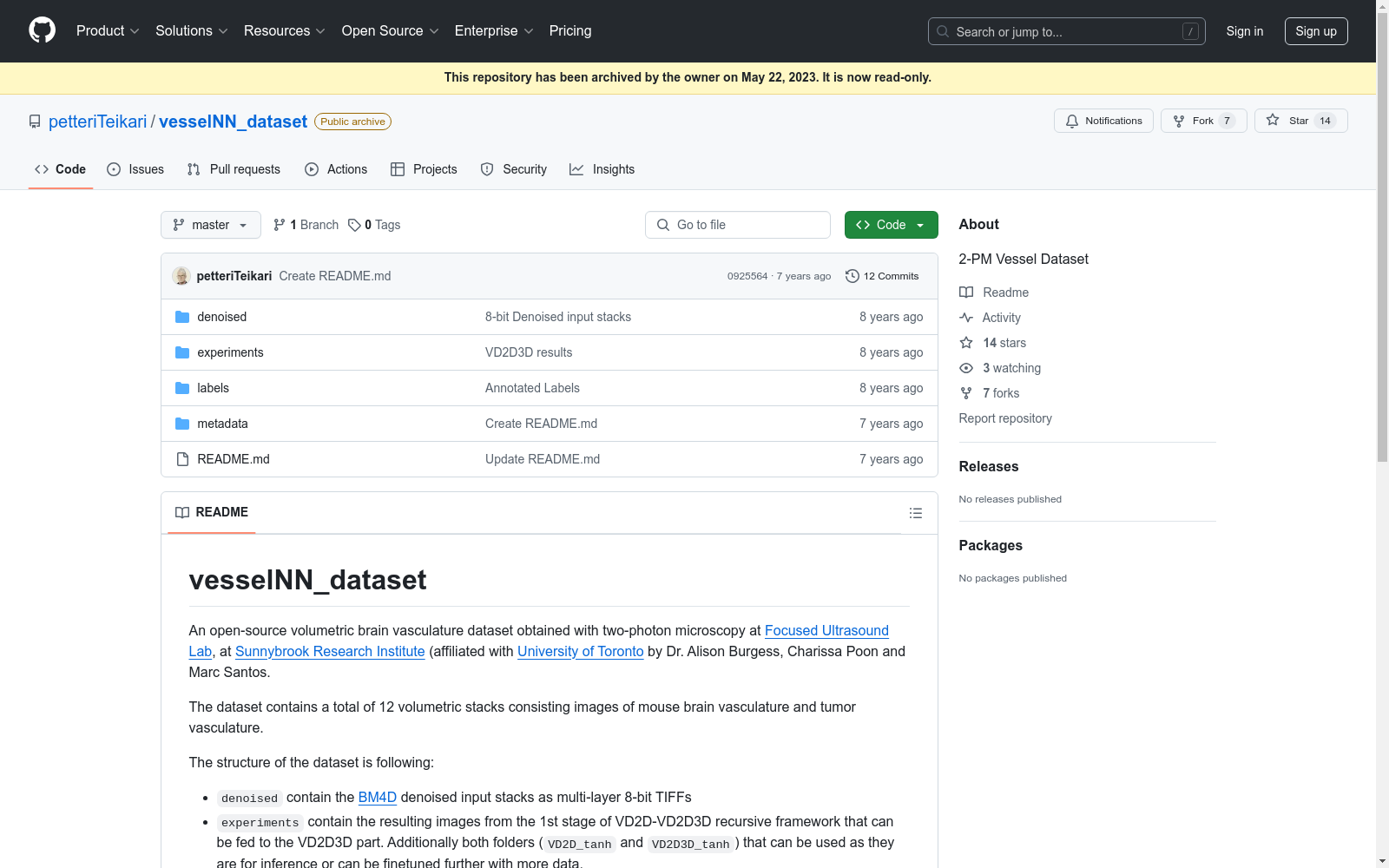Open petteriTeikari owner profile link
Viewport: 1389px width, 868px height.
pos(98,122)
